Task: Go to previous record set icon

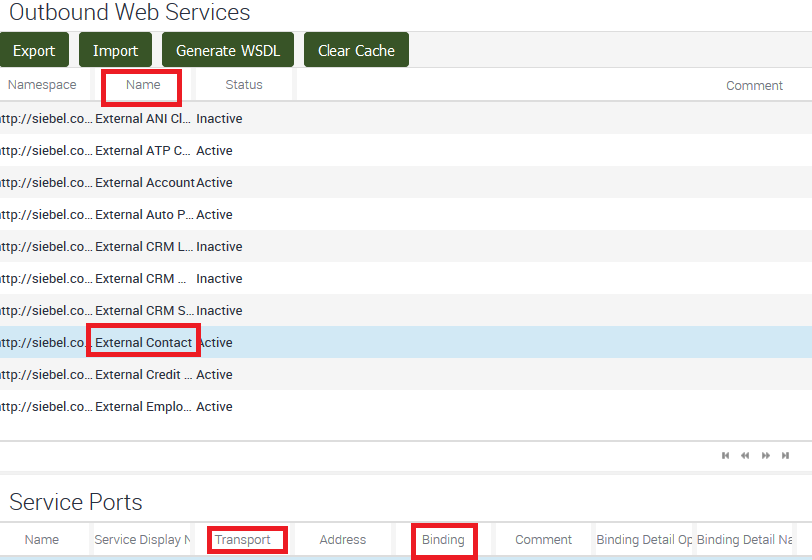Action: (745, 455)
